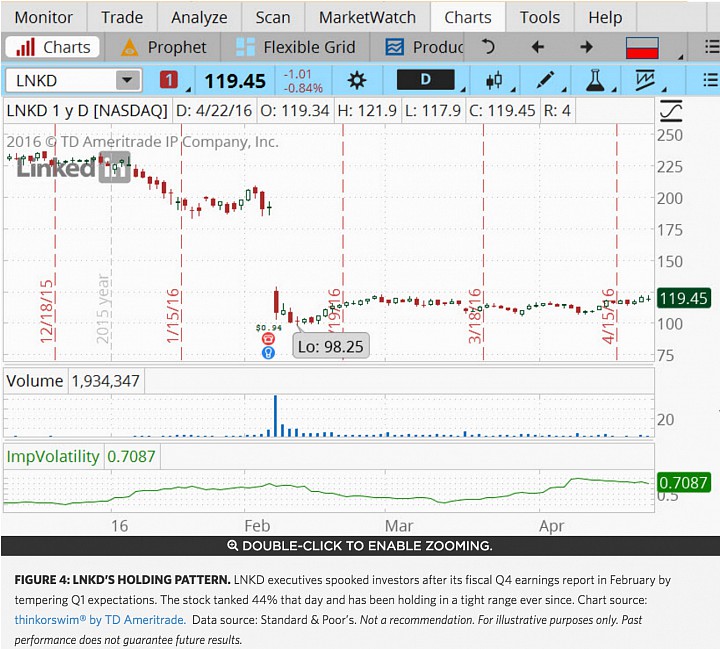Open the Prophet sub-tab
This screenshot has width=720, height=649.
[x=163, y=47]
